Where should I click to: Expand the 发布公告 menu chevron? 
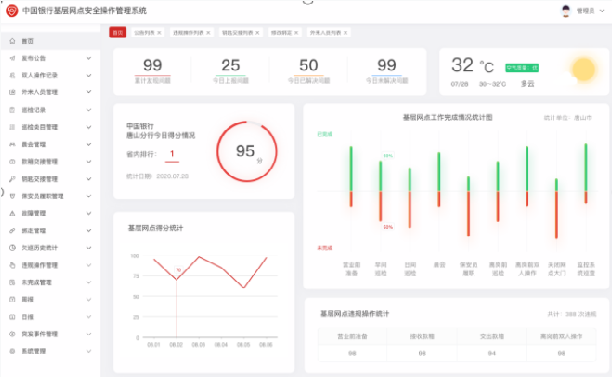pyautogui.click(x=89, y=58)
